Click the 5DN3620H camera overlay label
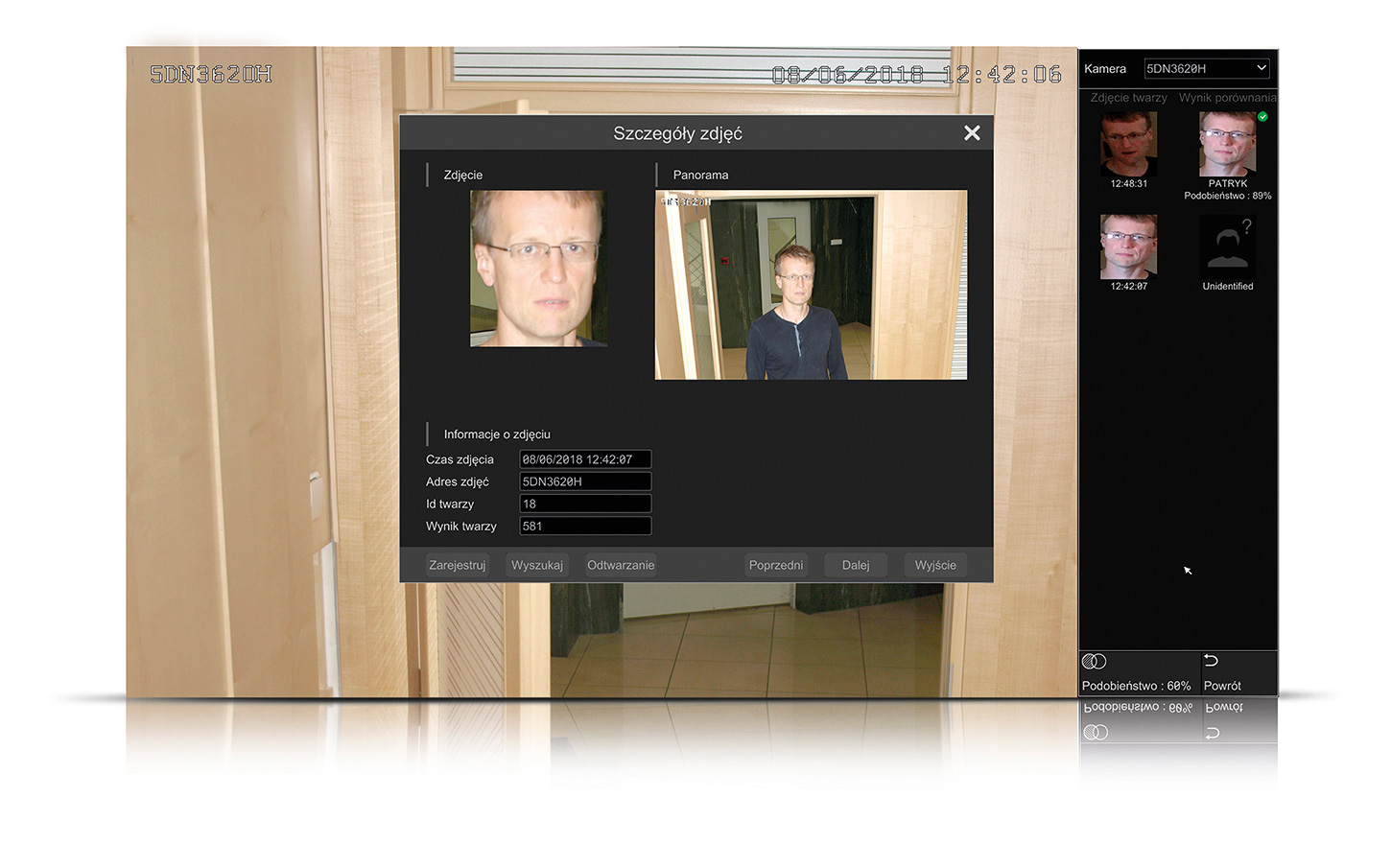1391x868 pixels. (211, 74)
